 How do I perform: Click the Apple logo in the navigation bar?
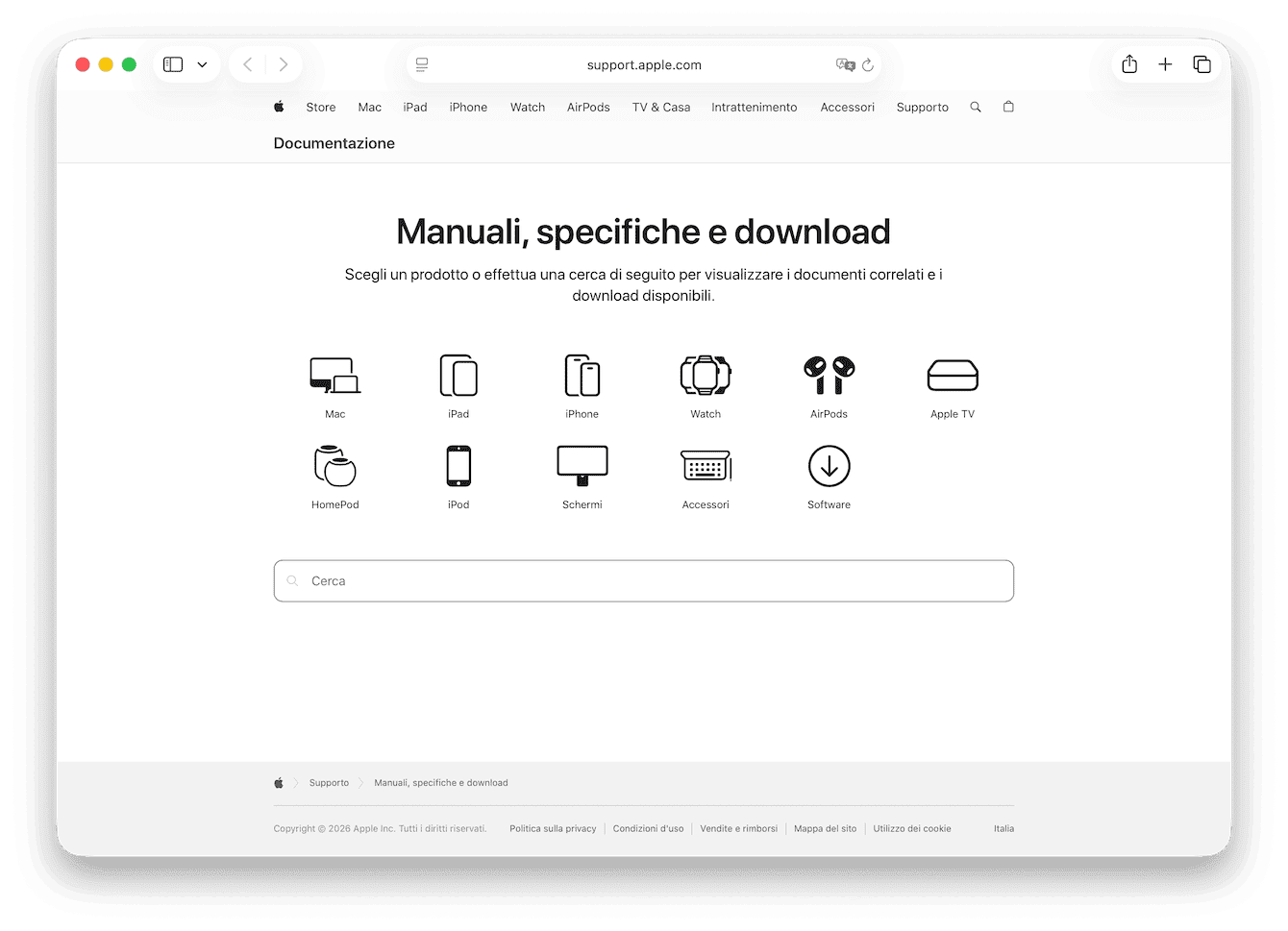[279, 107]
